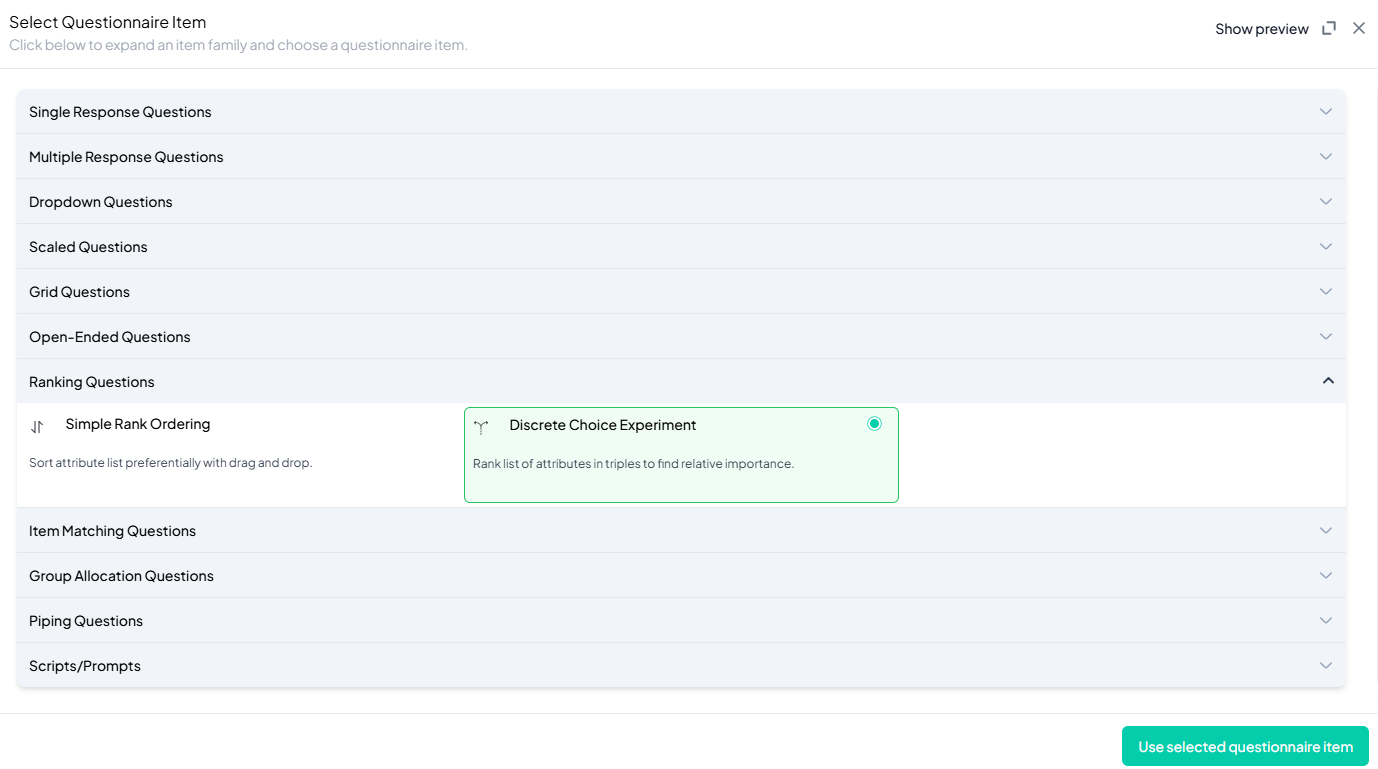Expand Item Matching Questions
Viewport: 1378px width, 769px height.
pos(112,531)
